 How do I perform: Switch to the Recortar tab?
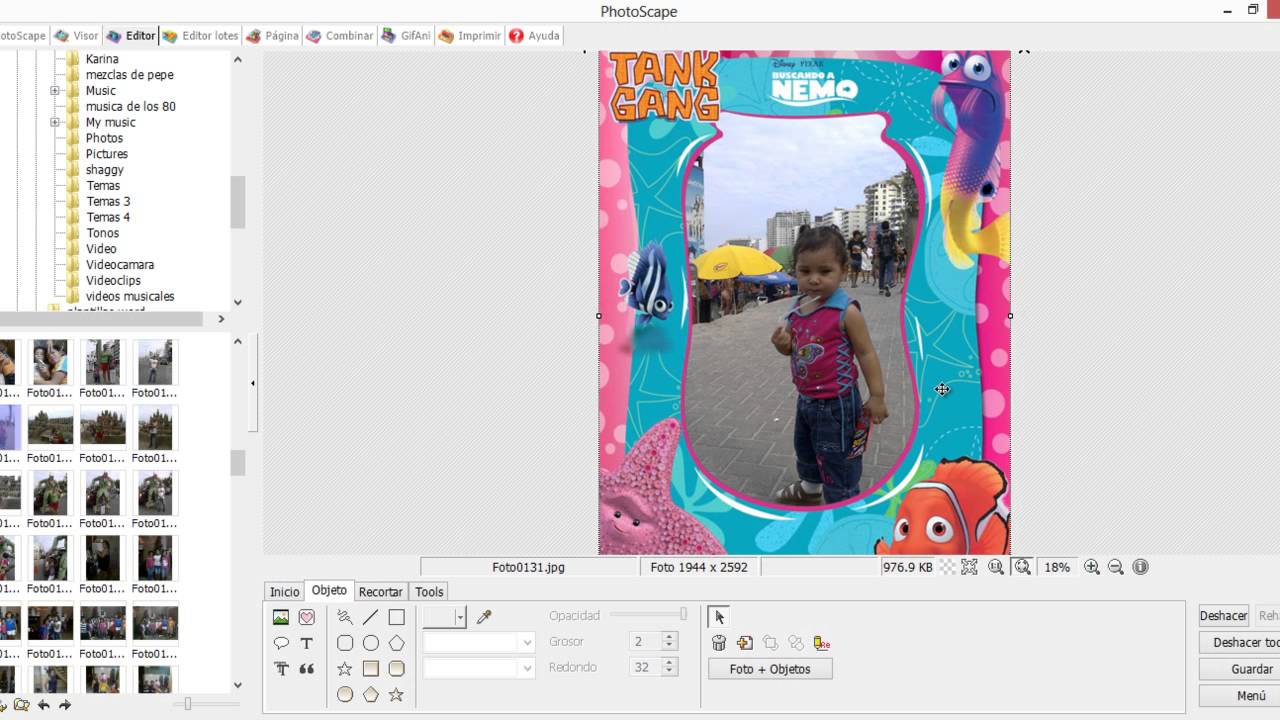click(380, 592)
